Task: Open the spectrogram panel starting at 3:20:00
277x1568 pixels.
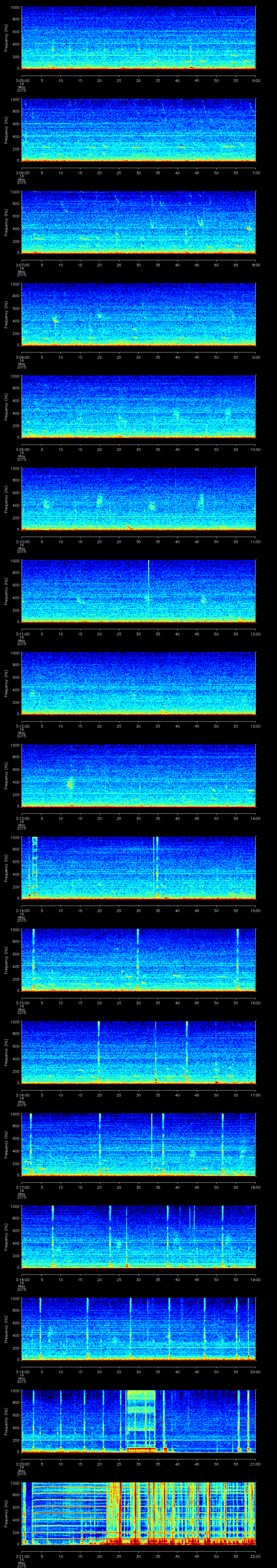Action: click(139, 1421)
